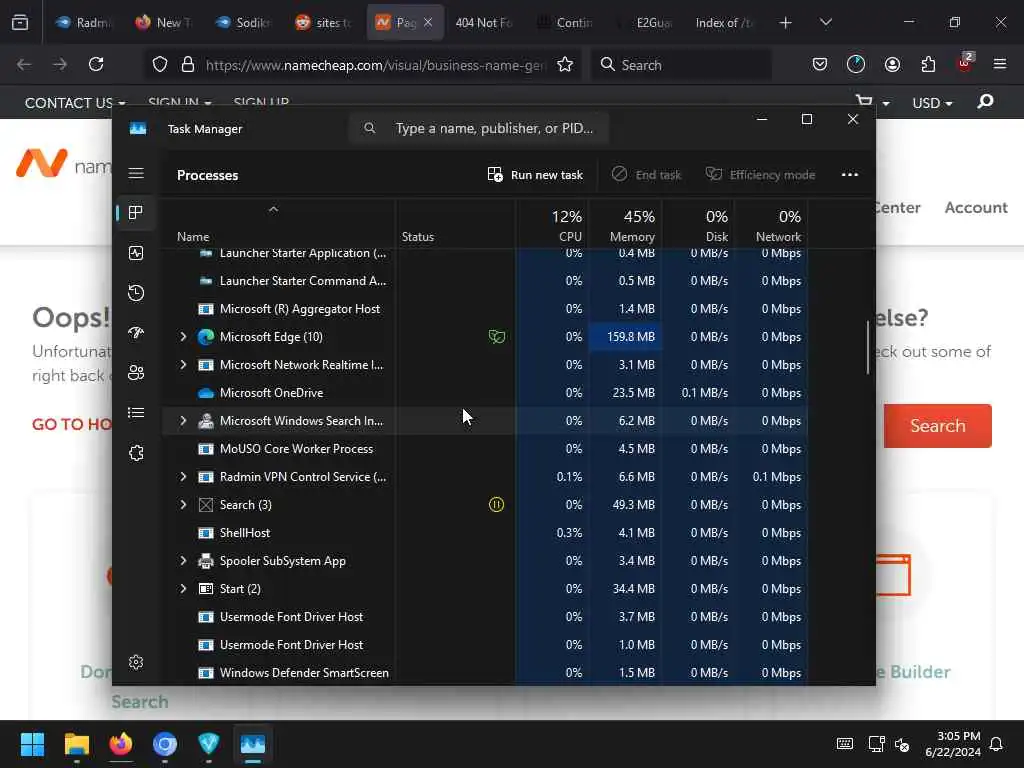Screen dimensions: 1024x768
Task: Select the ShellHost process row
Action: click(x=485, y=532)
